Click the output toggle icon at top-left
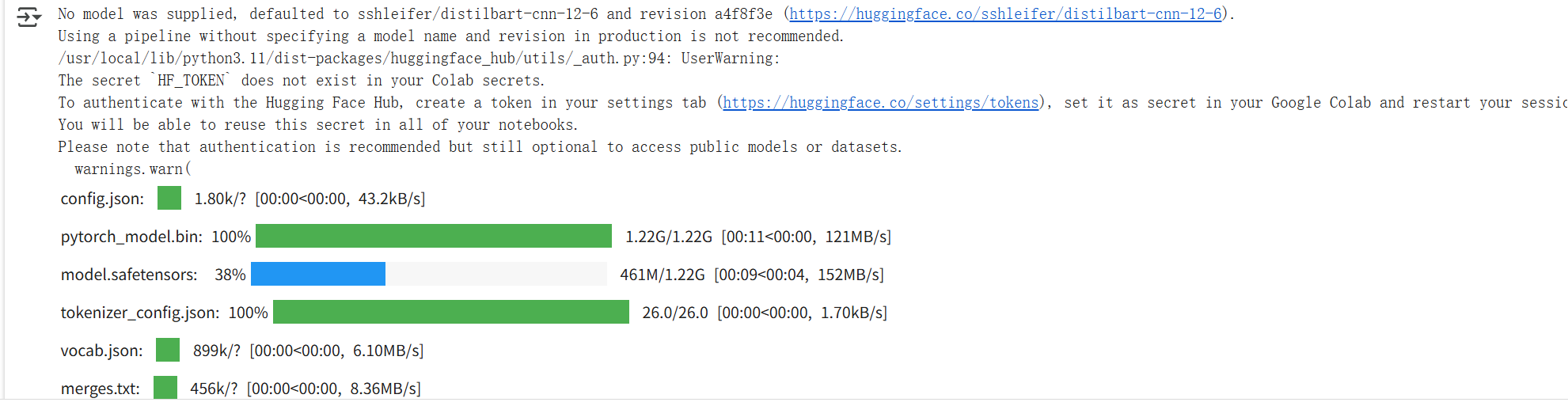The height and width of the screenshot is (402, 1568). tap(28, 17)
